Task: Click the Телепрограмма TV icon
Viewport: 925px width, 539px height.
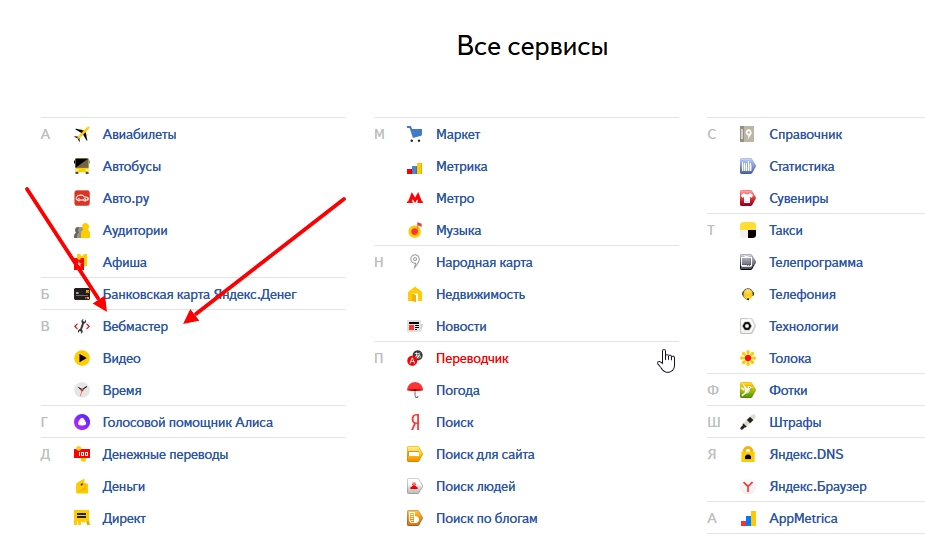Action: (x=747, y=262)
